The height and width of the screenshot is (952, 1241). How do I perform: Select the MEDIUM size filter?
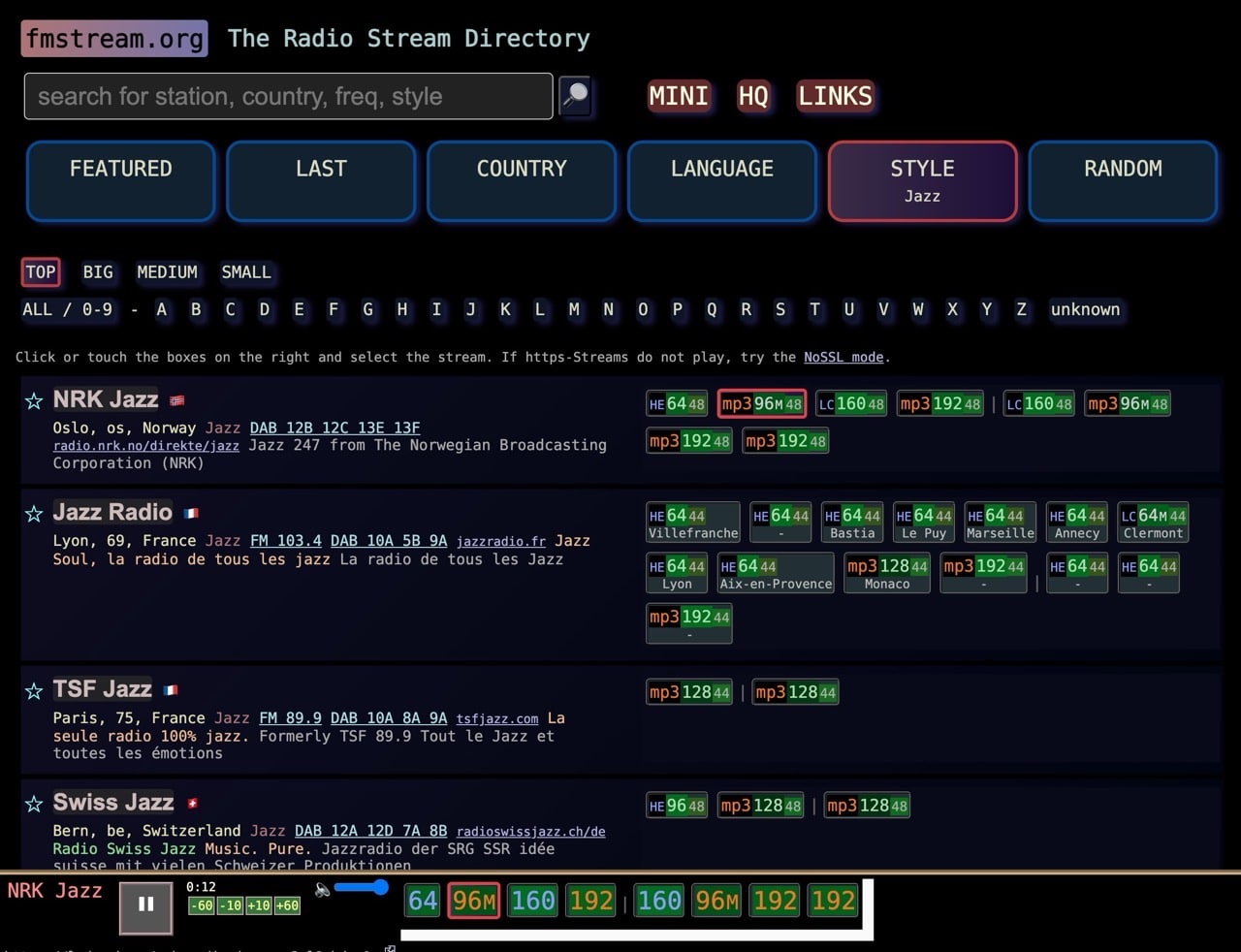pos(167,272)
